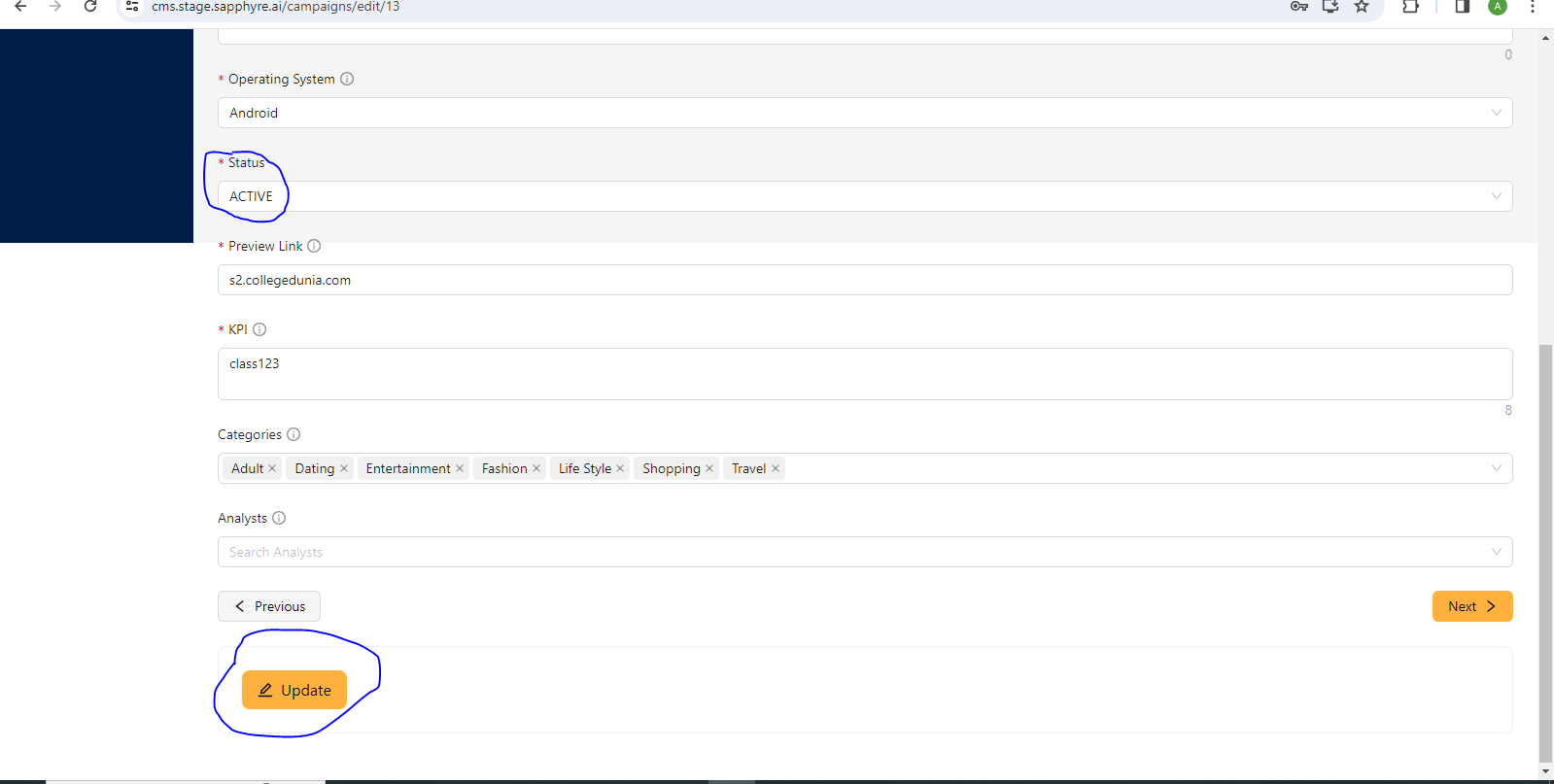Open the browser extensions puzzle icon

(x=1411, y=6)
